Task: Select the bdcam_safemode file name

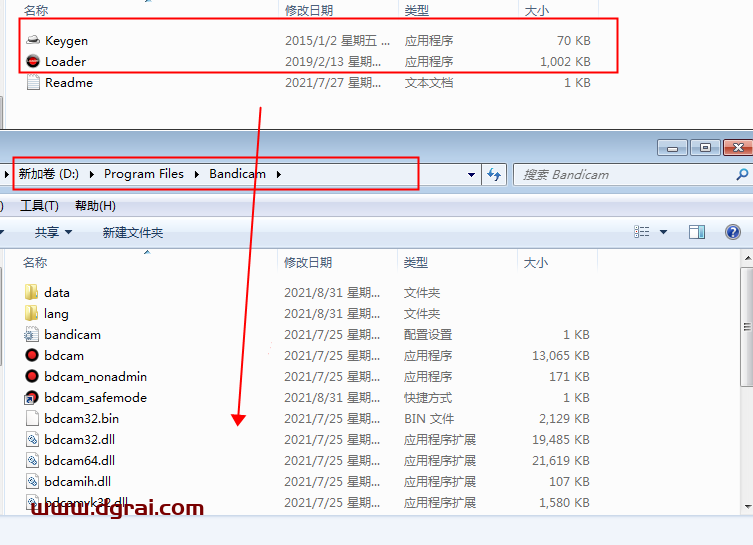Action: 96,398
